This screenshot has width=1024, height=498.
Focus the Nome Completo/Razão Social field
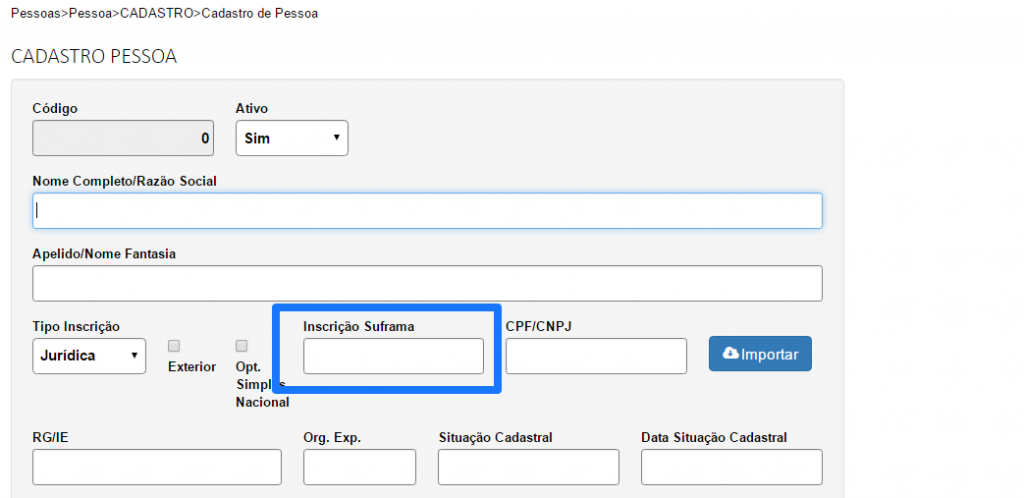[427, 211]
